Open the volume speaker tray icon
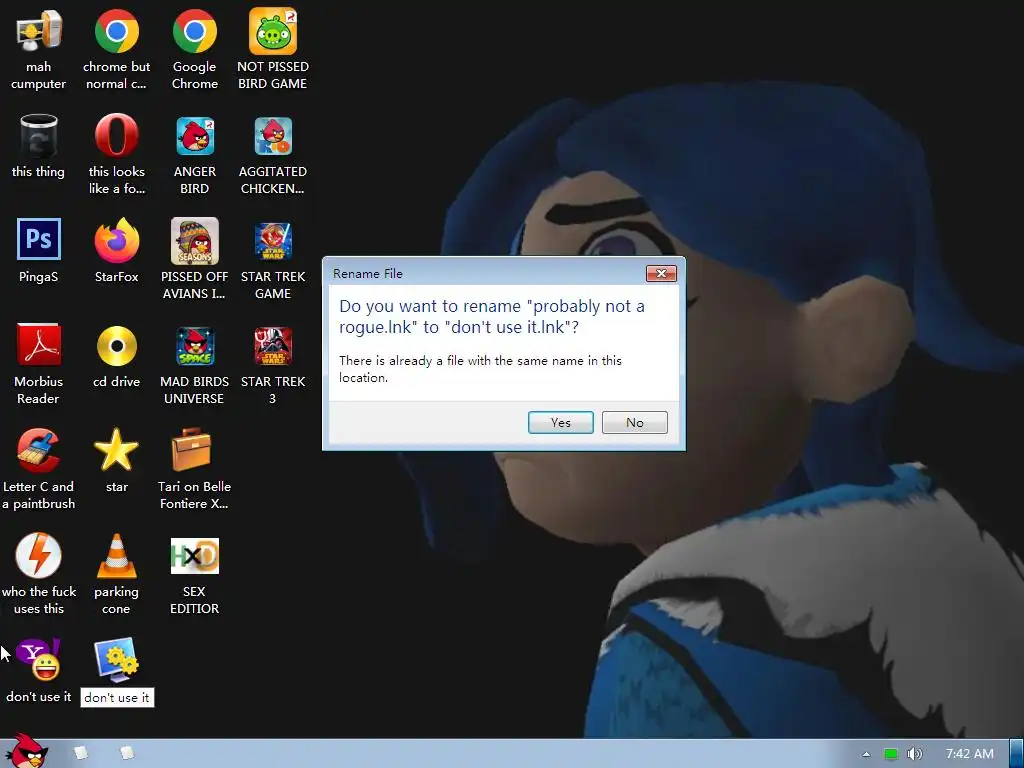Image resolution: width=1024 pixels, height=768 pixels. pos(915,754)
